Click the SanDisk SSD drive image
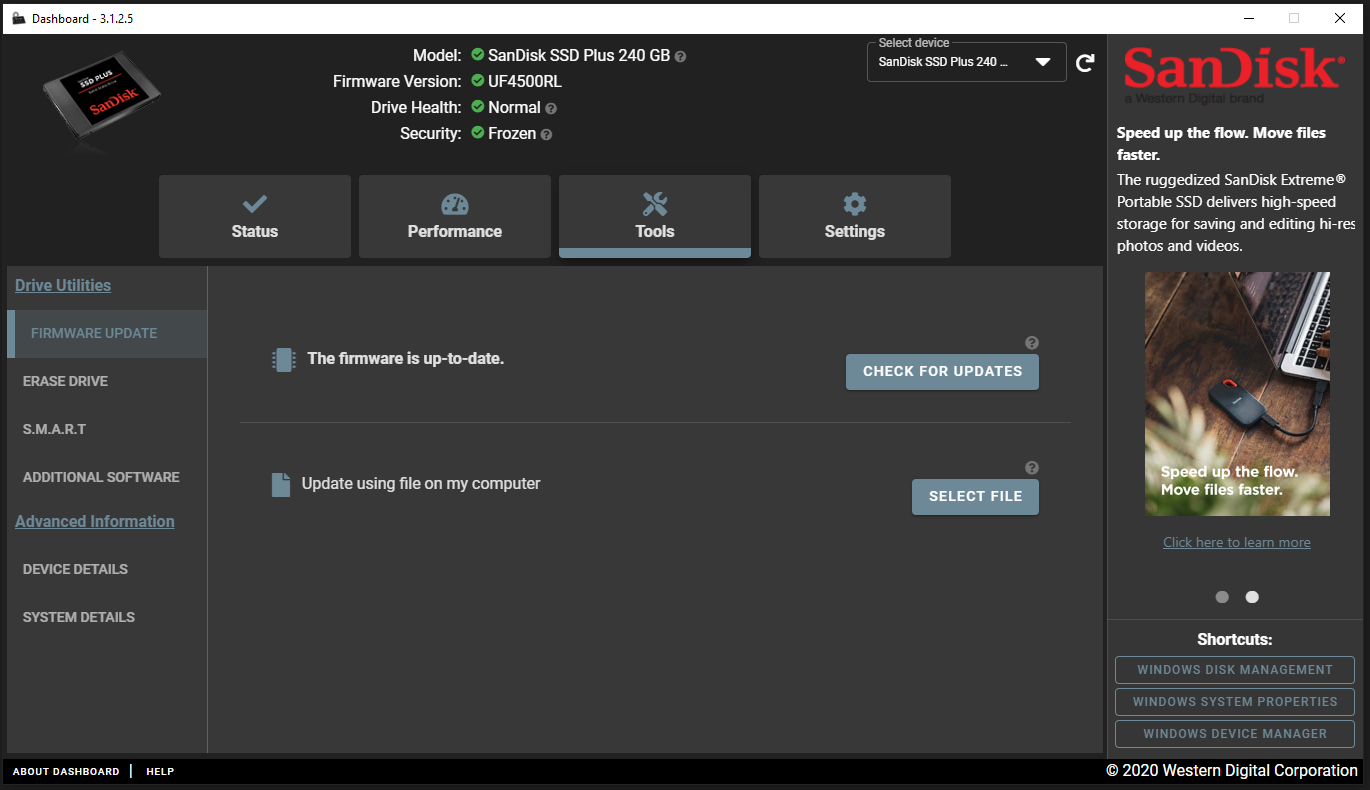This screenshot has width=1370, height=790. [101, 101]
